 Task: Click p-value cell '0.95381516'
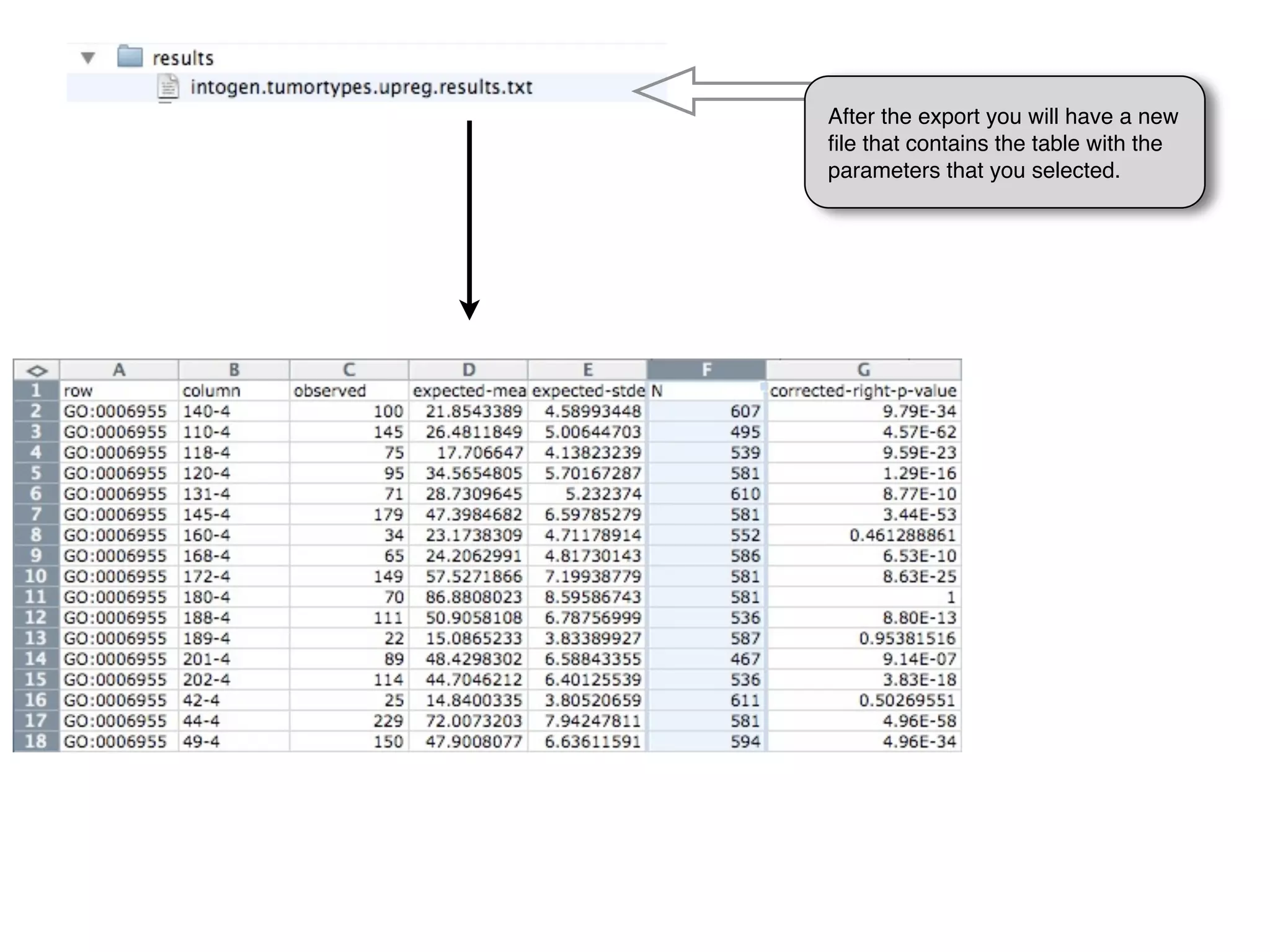pyautogui.click(x=864, y=638)
